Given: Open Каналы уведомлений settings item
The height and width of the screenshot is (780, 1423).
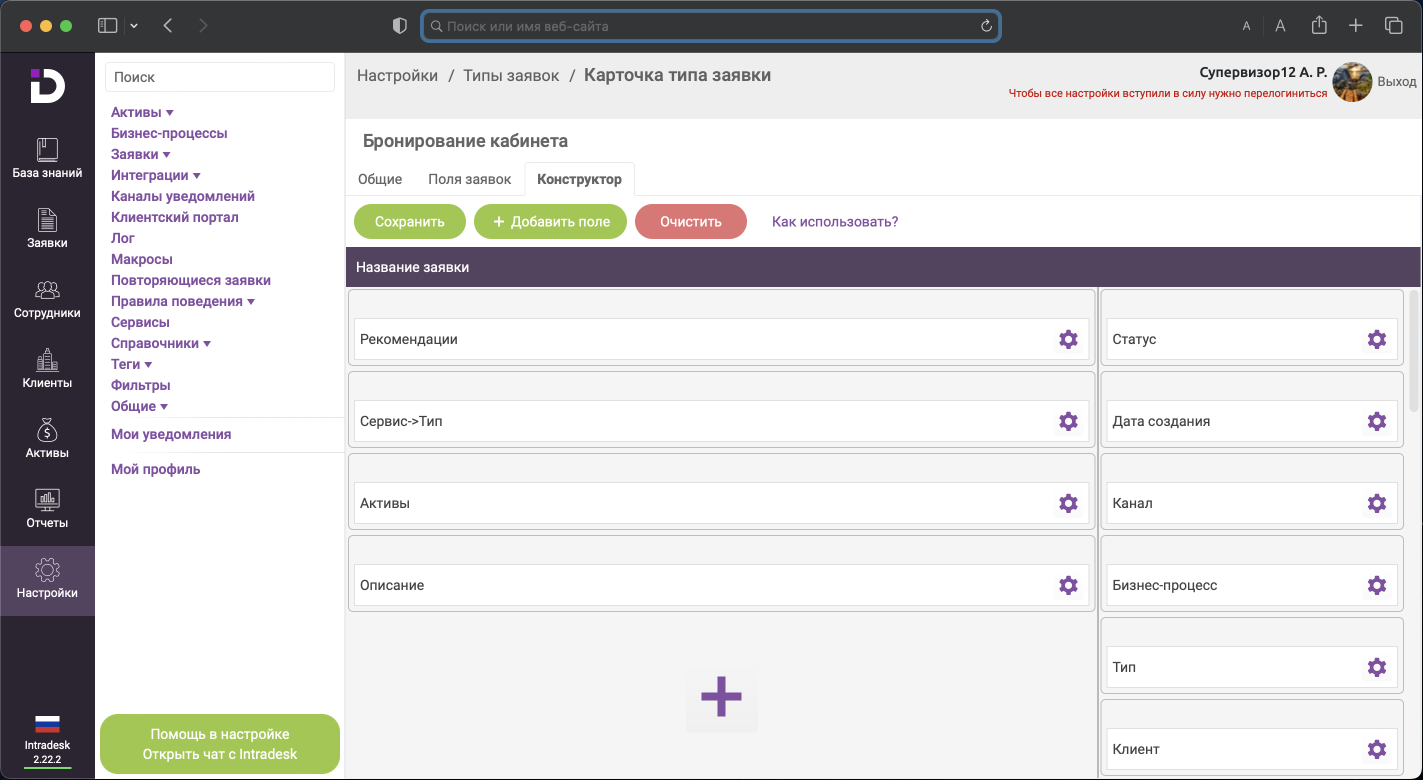Looking at the screenshot, I should (x=183, y=196).
